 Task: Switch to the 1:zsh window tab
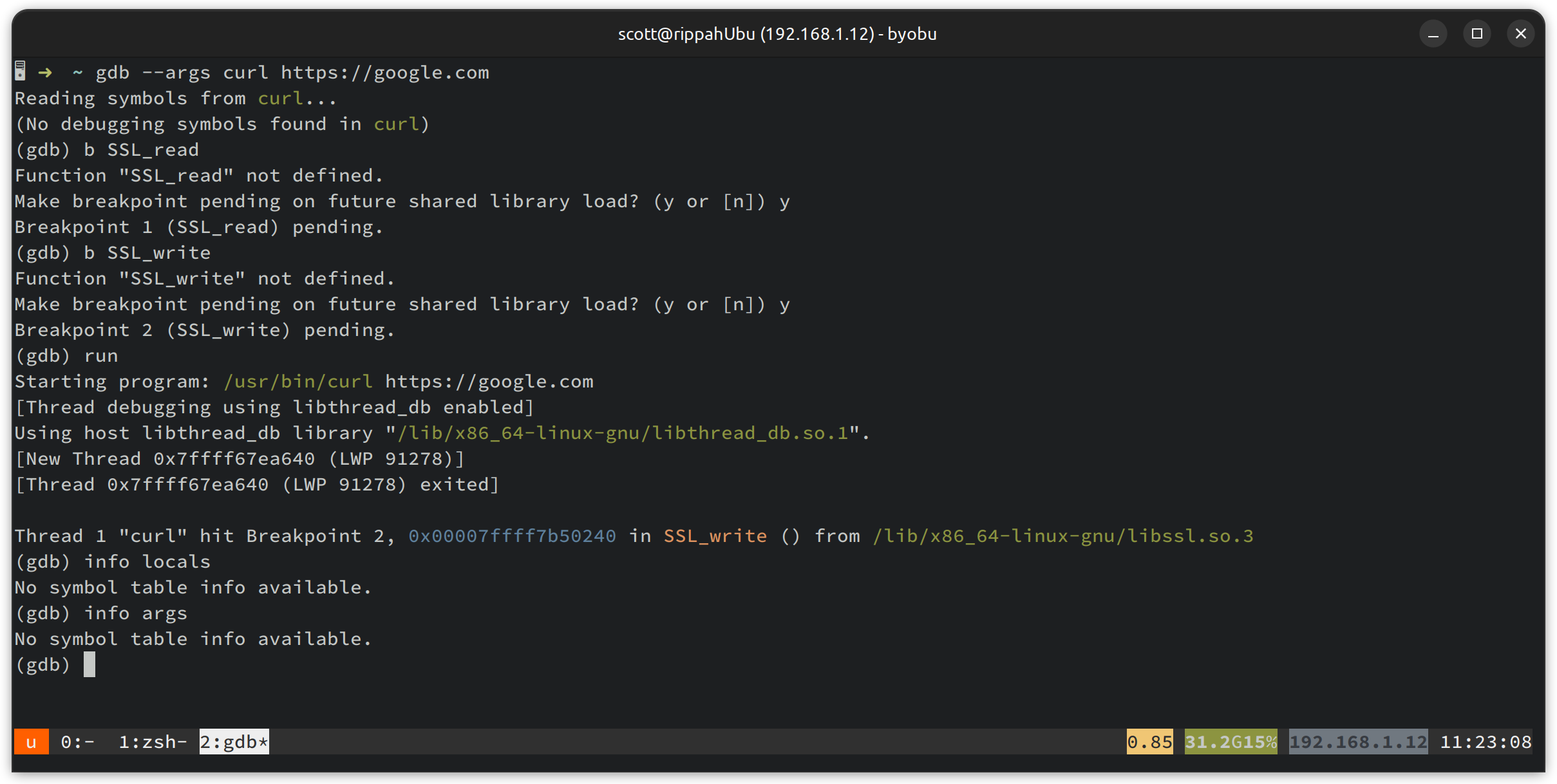coord(153,742)
